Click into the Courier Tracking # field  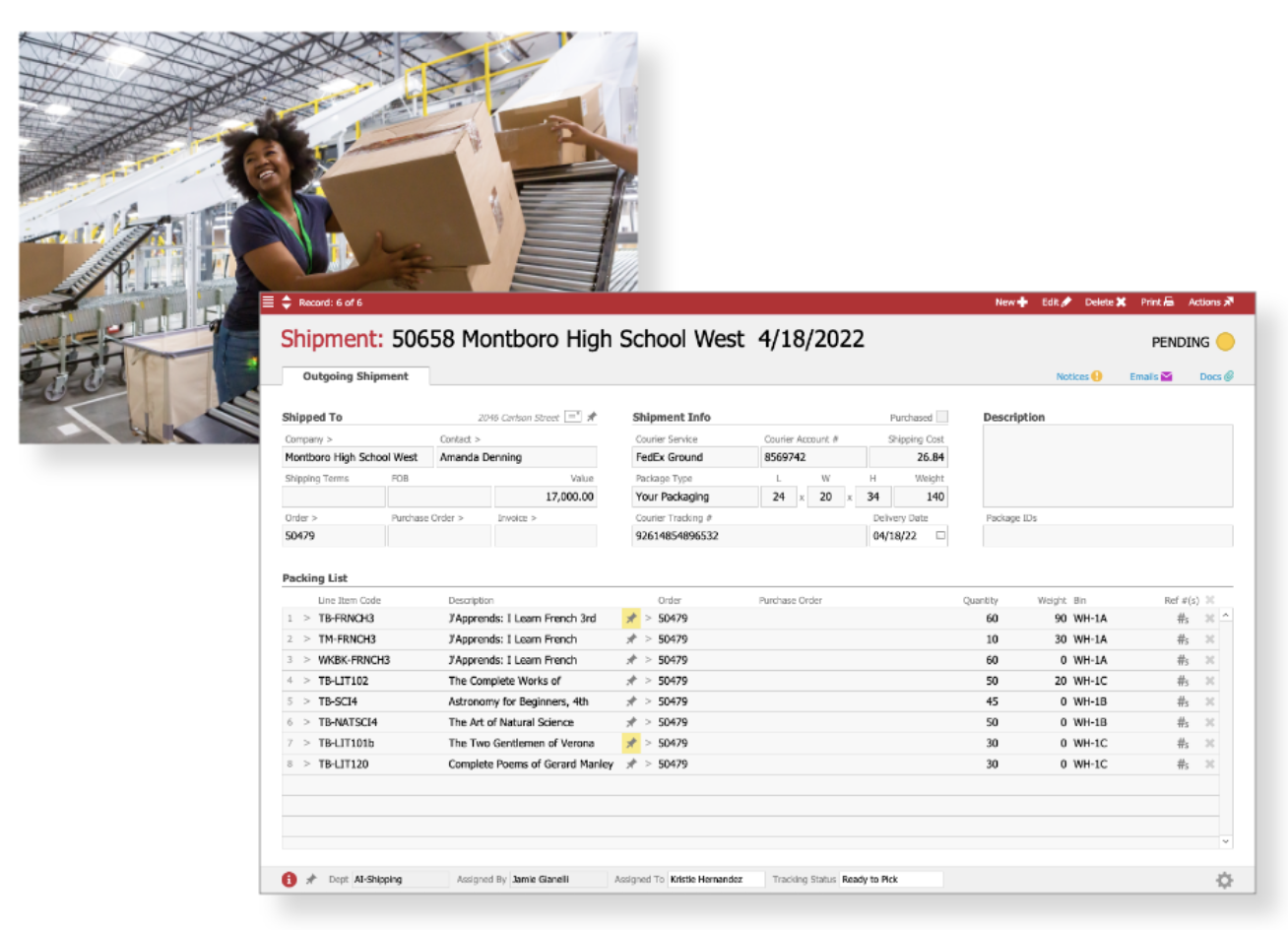tap(747, 536)
